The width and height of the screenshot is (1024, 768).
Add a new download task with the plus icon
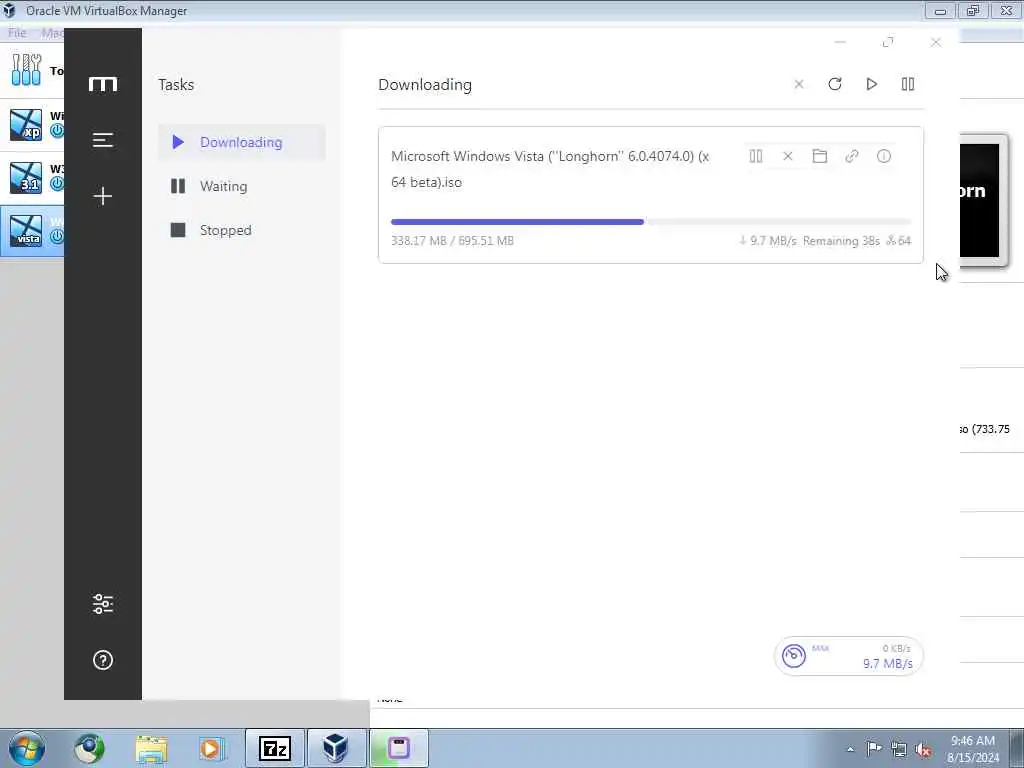click(x=103, y=196)
